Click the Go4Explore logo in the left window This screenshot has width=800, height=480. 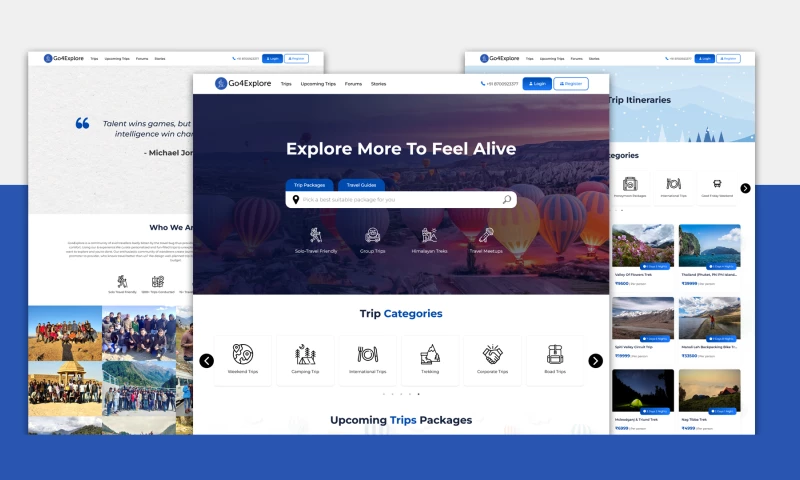point(64,58)
